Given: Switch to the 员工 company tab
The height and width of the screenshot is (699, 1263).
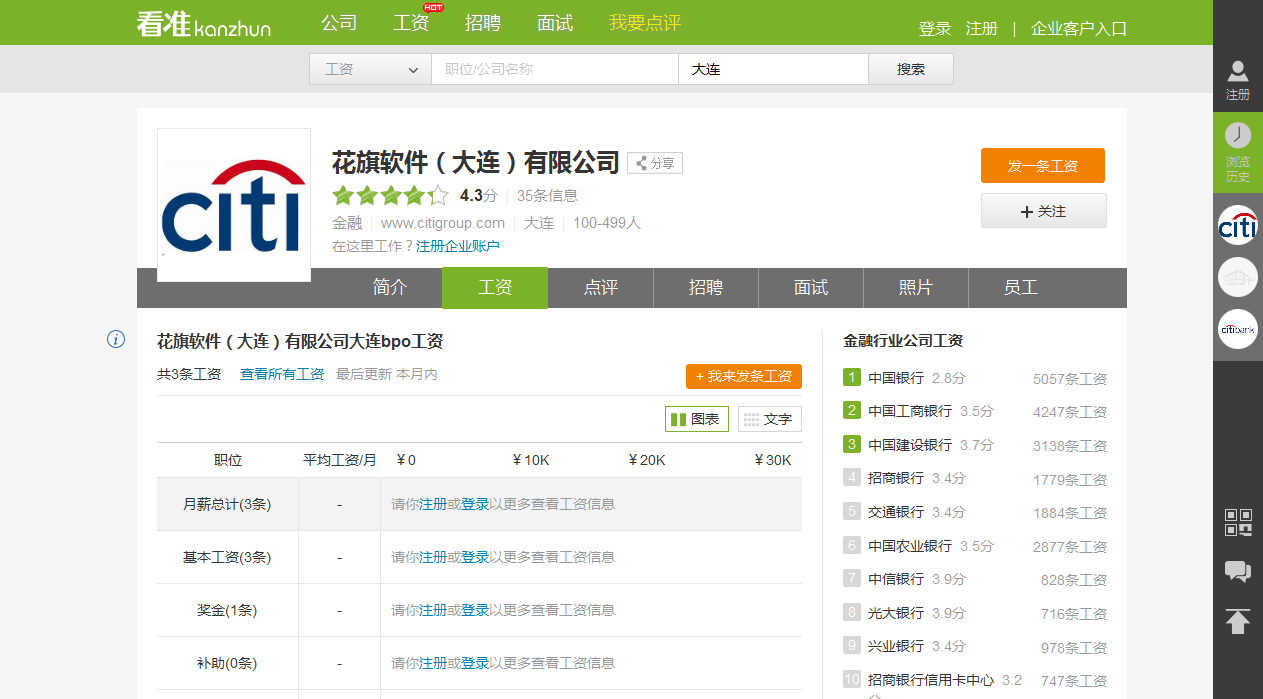Looking at the screenshot, I should coord(1021,288).
